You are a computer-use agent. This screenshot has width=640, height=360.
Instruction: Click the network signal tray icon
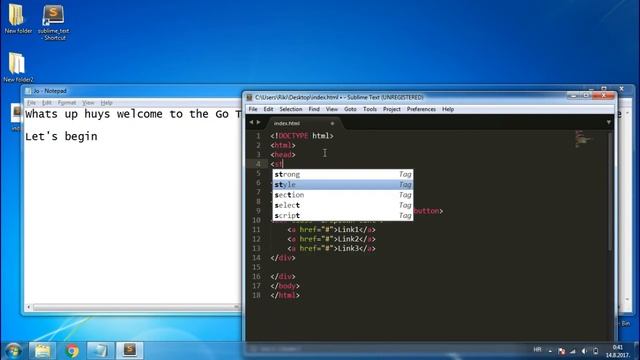[573, 351]
